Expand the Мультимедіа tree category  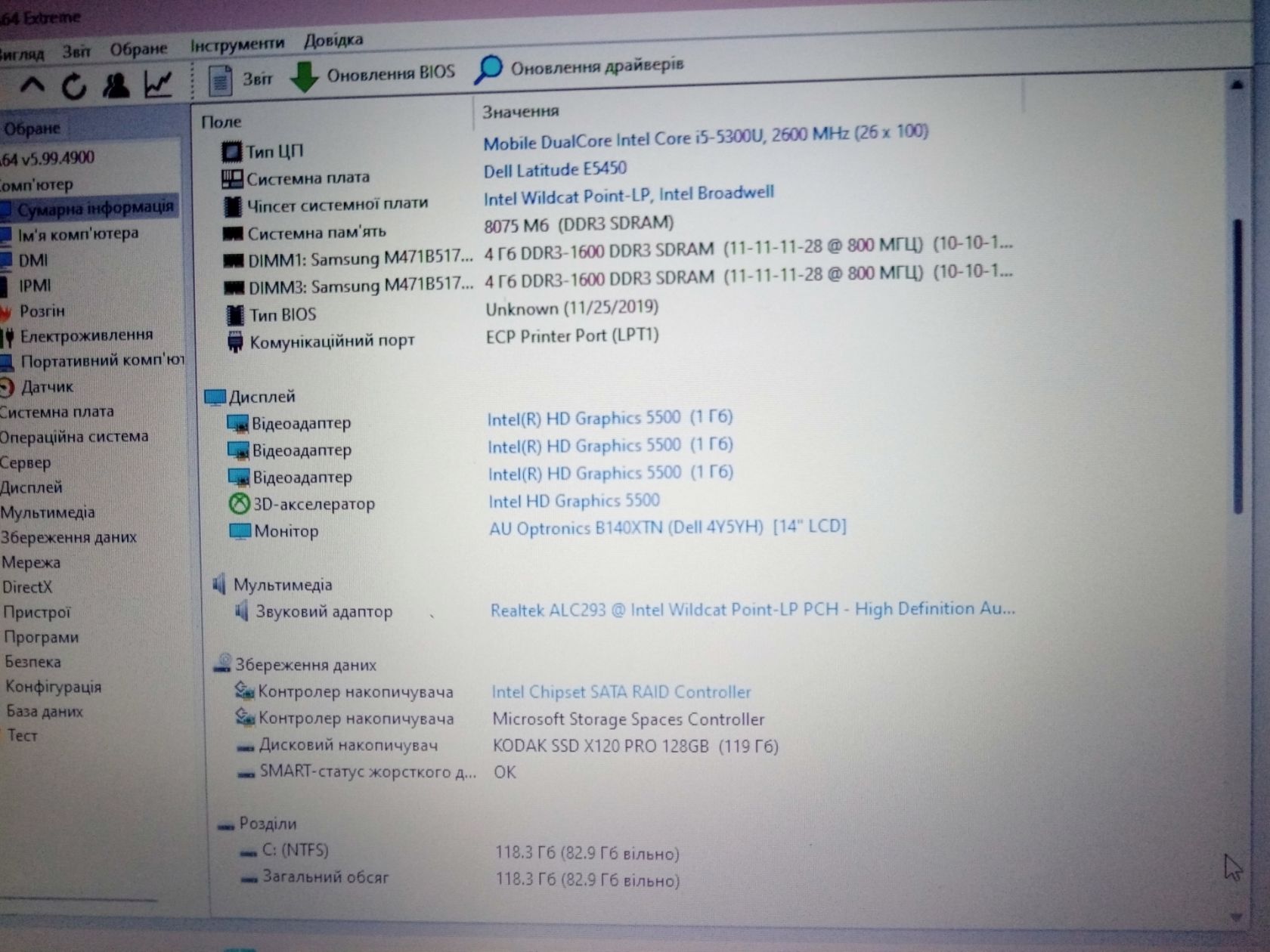pyautogui.click(x=48, y=512)
